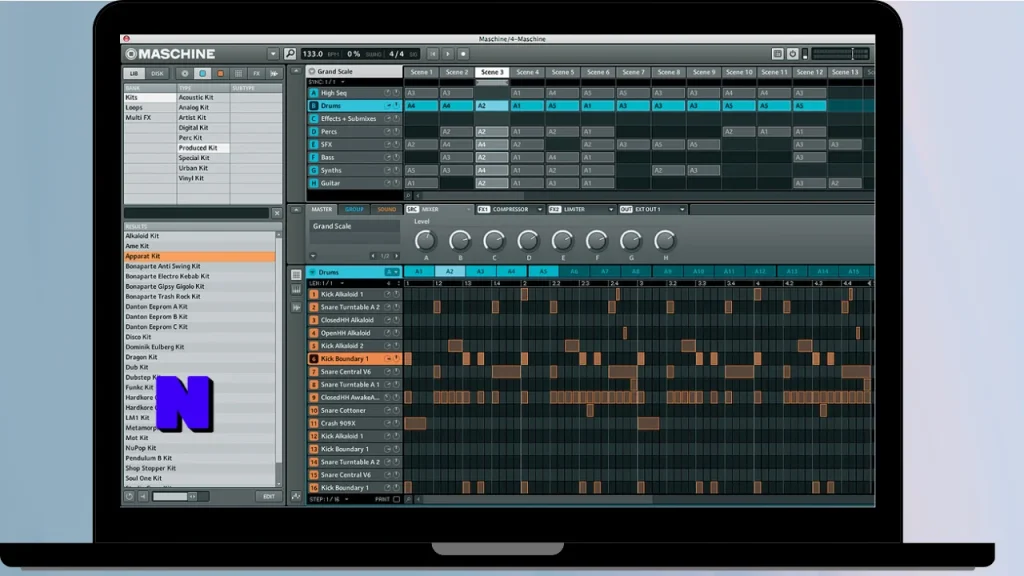Filter the browser by FX icon
Screen dimensions: 1024x576
256,74
